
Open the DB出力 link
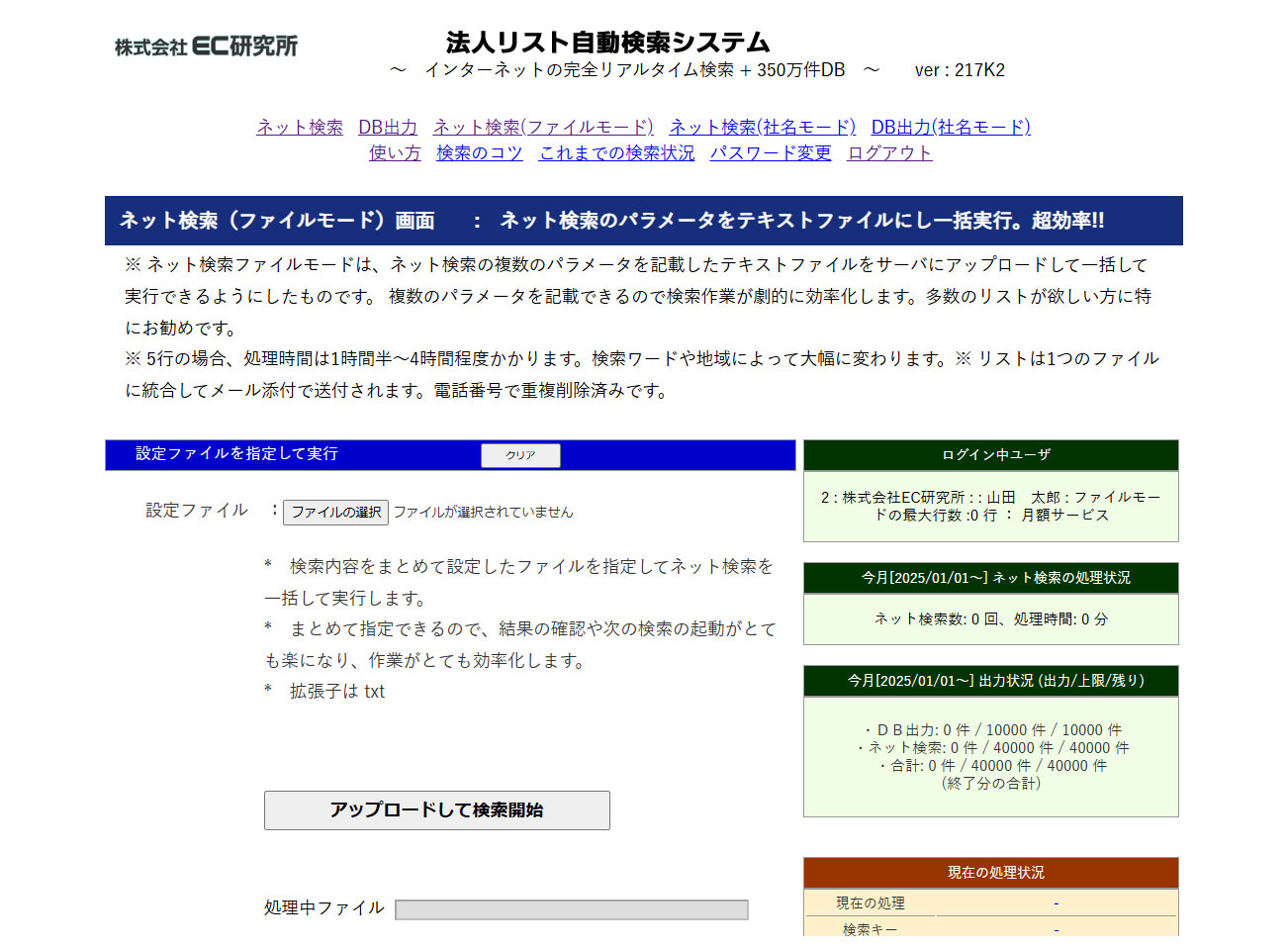(388, 127)
